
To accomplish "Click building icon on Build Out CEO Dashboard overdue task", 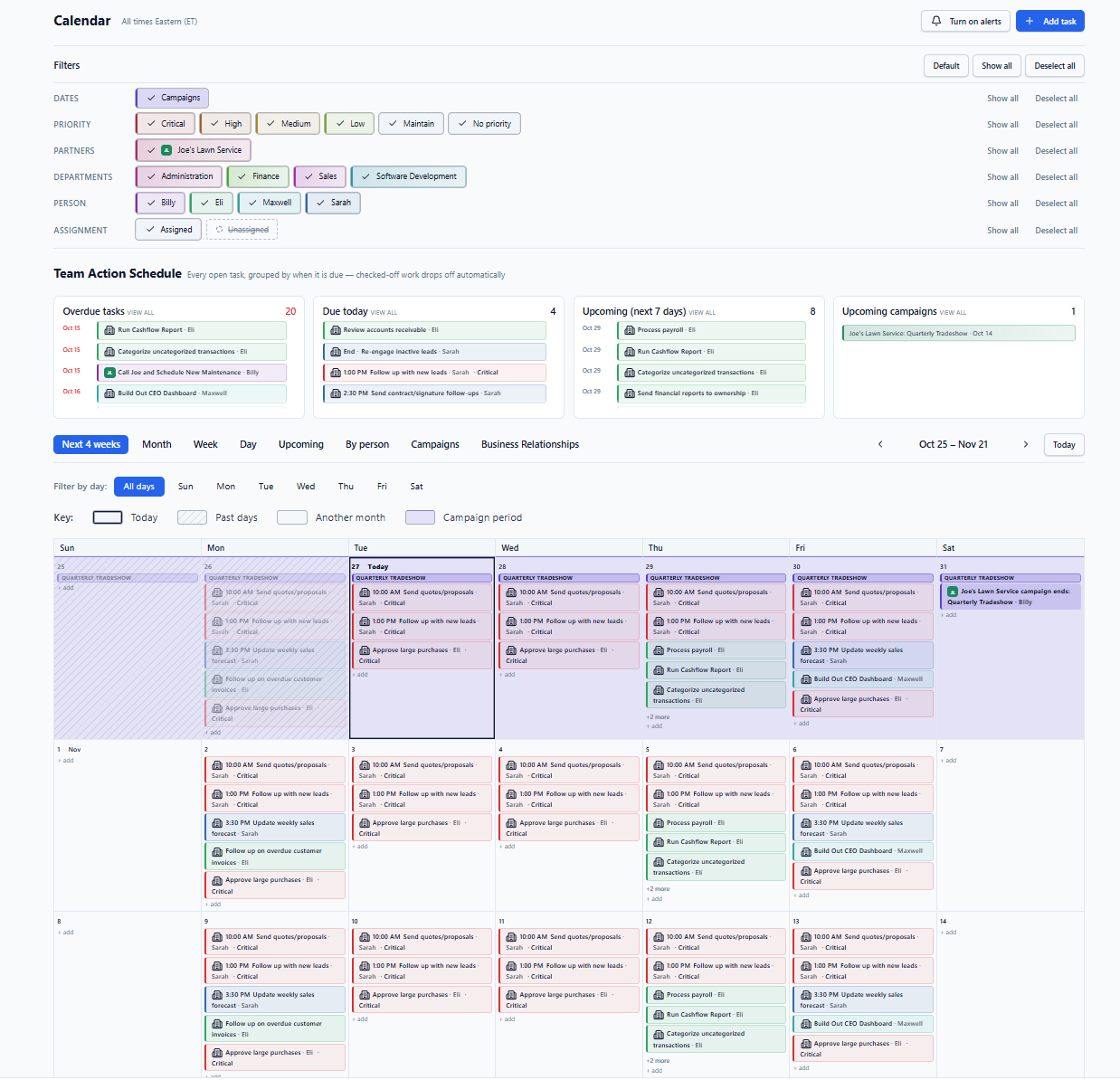I will click(x=109, y=393).
